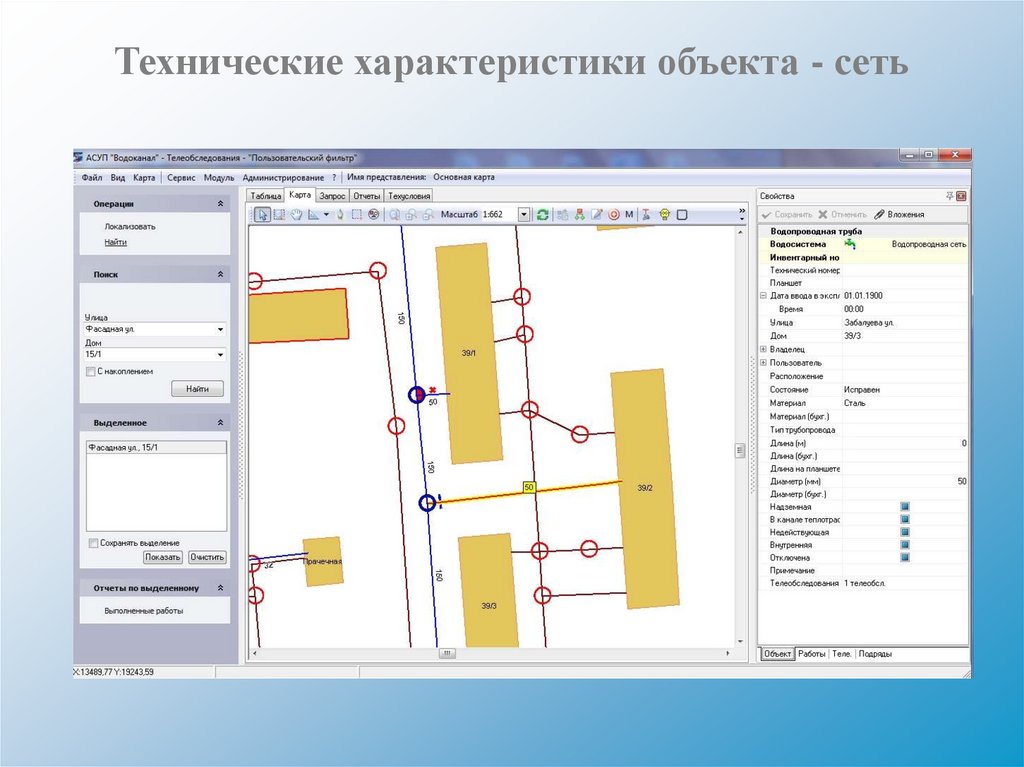Toggle the Надземная property checkbox
The width and height of the screenshot is (1024, 767).
coord(904,506)
